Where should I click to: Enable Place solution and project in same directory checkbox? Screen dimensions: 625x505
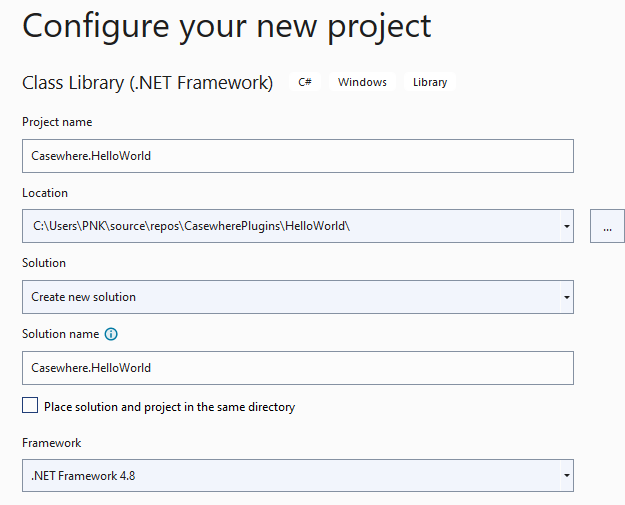[x=30, y=405]
